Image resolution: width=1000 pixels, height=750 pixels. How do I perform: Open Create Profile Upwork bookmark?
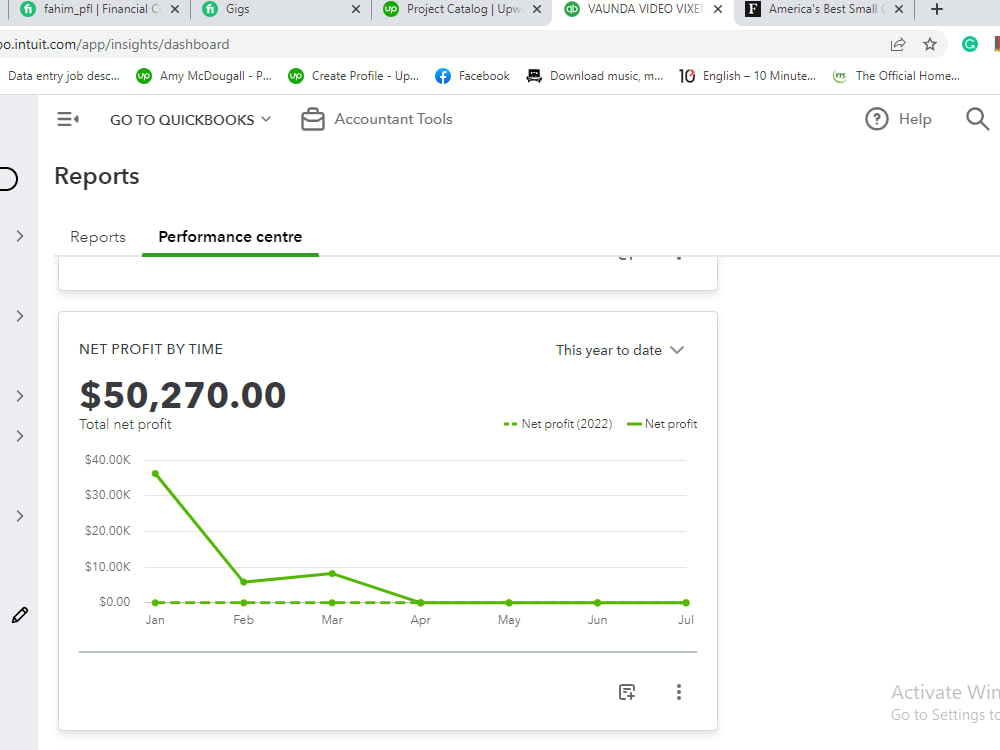pyautogui.click(x=354, y=76)
